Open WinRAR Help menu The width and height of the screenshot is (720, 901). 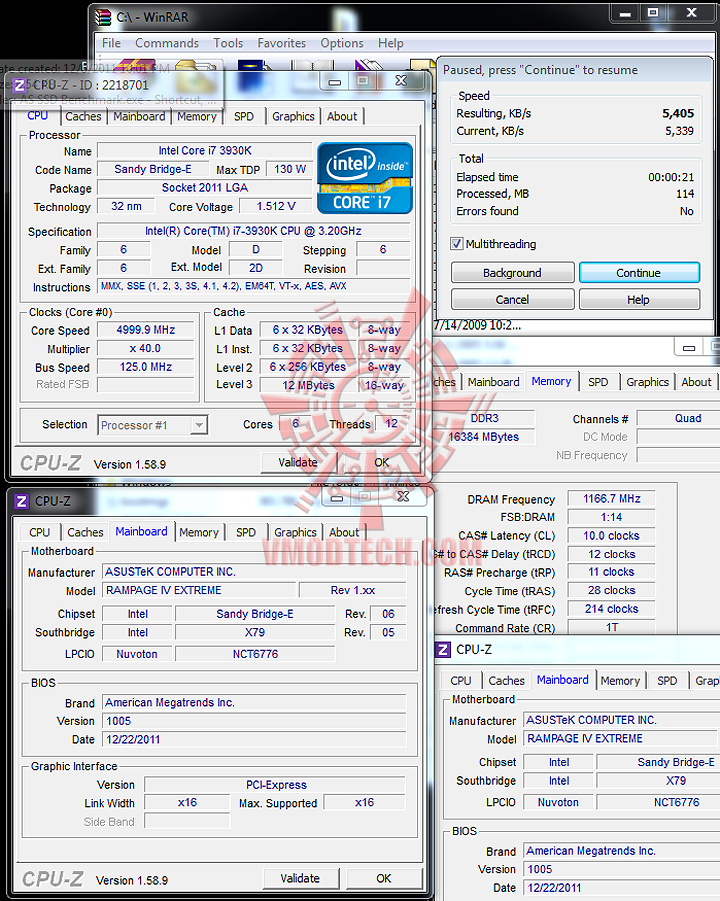click(x=391, y=43)
